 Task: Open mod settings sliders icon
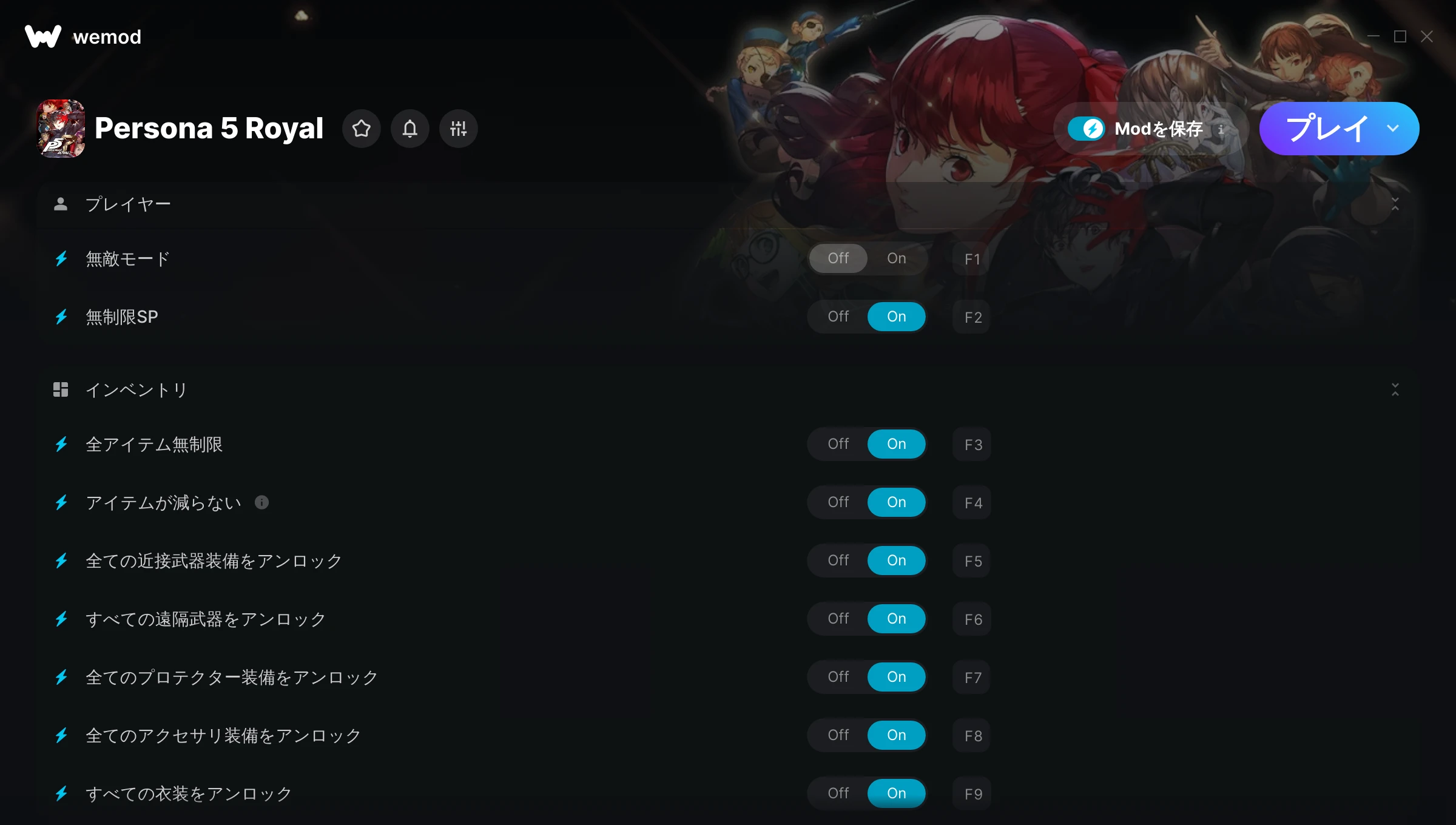point(459,129)
